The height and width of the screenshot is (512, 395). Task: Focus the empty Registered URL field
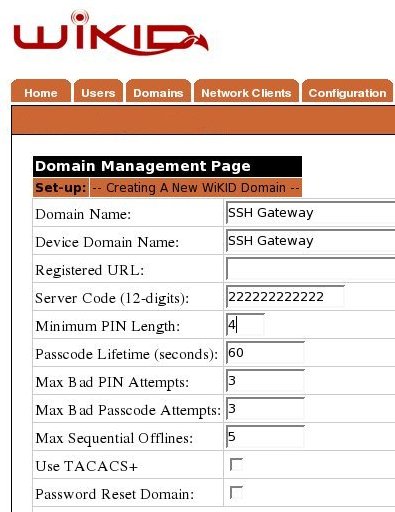click(310, 269)
